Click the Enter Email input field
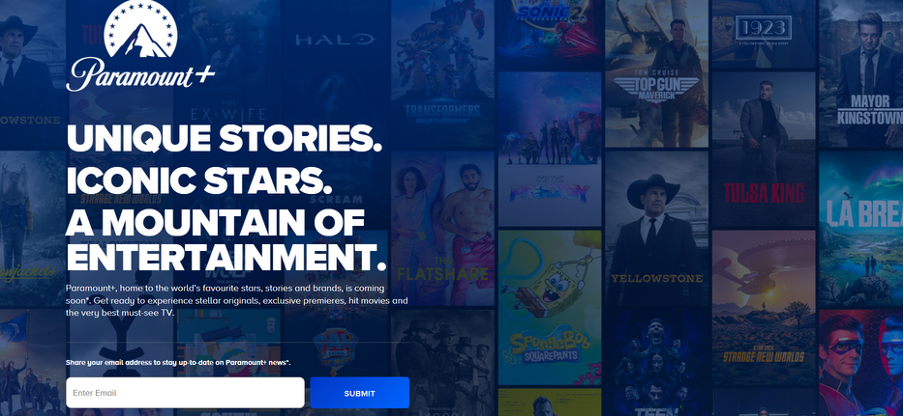Viewport: 904px width, 416px height. click(x=185, y=393)
